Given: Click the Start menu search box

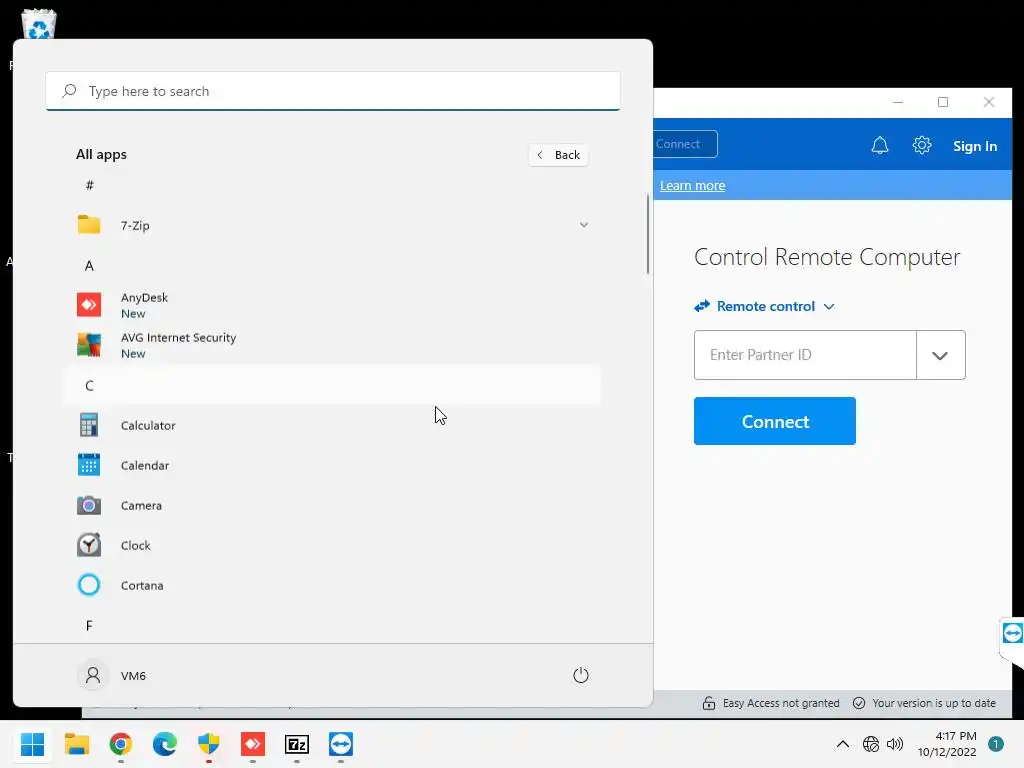Looking at the screenshot, I should point(332,91).
